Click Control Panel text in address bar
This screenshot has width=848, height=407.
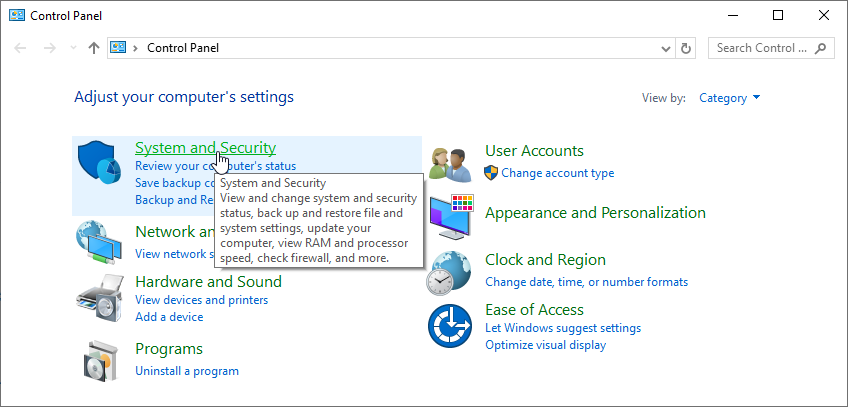(x=183, y=48)
